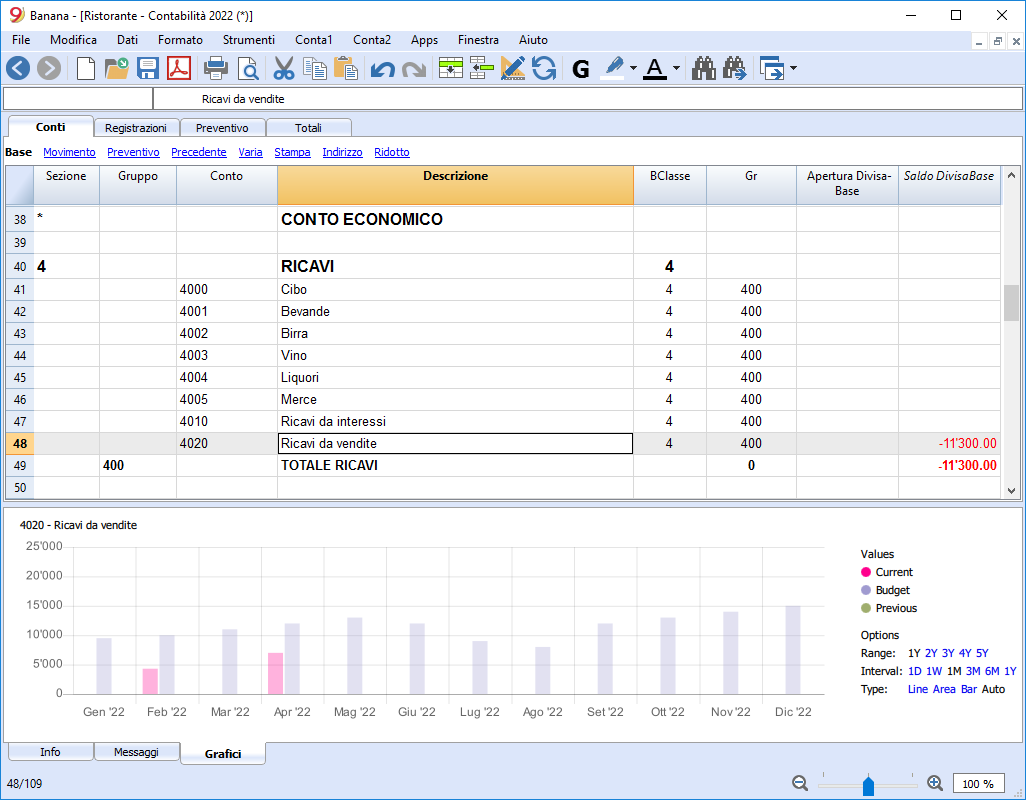
Task: Click the formula bar with Ricavi da vendite
Action: (x=588, y=99)
